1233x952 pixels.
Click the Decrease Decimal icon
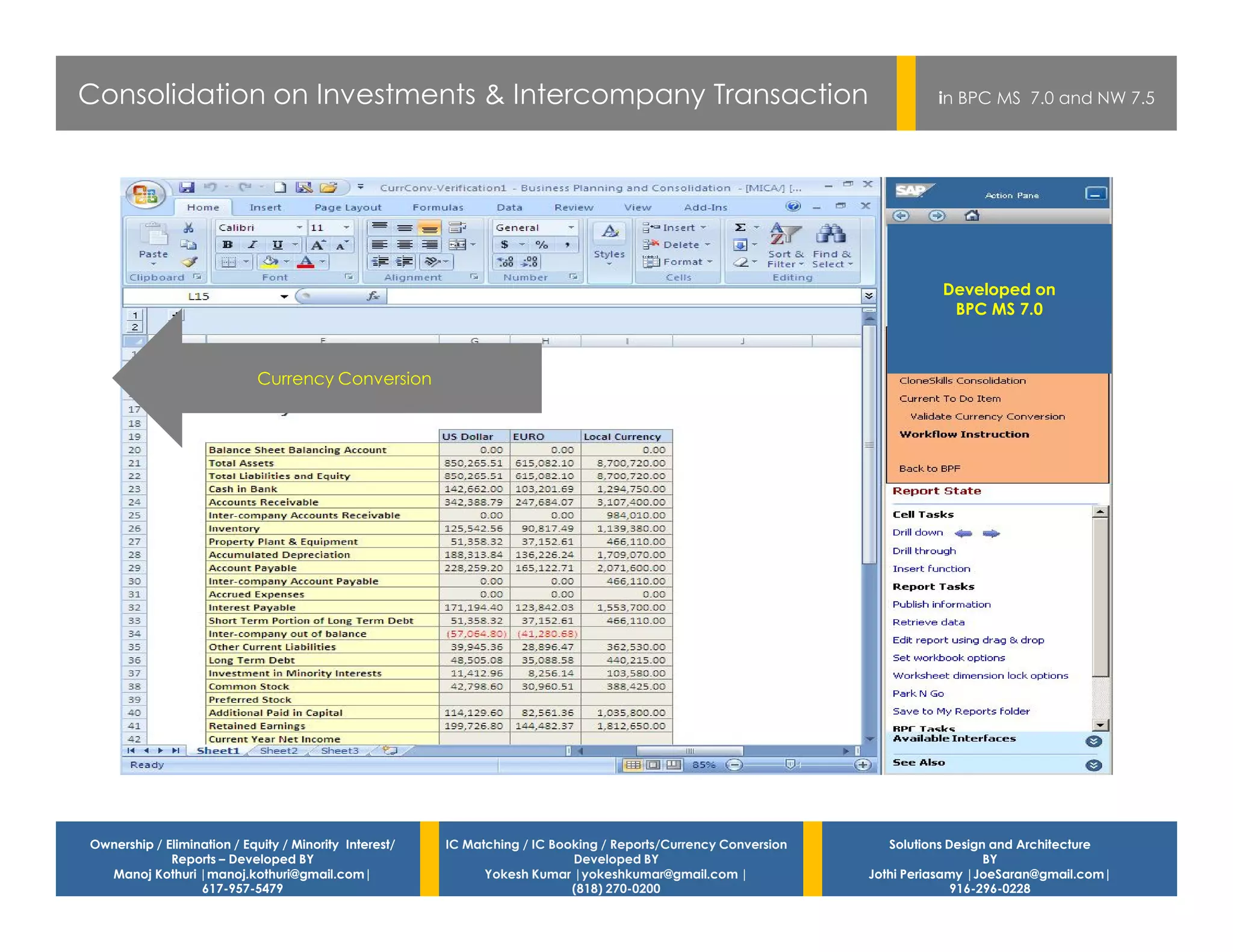click(529, 262)
